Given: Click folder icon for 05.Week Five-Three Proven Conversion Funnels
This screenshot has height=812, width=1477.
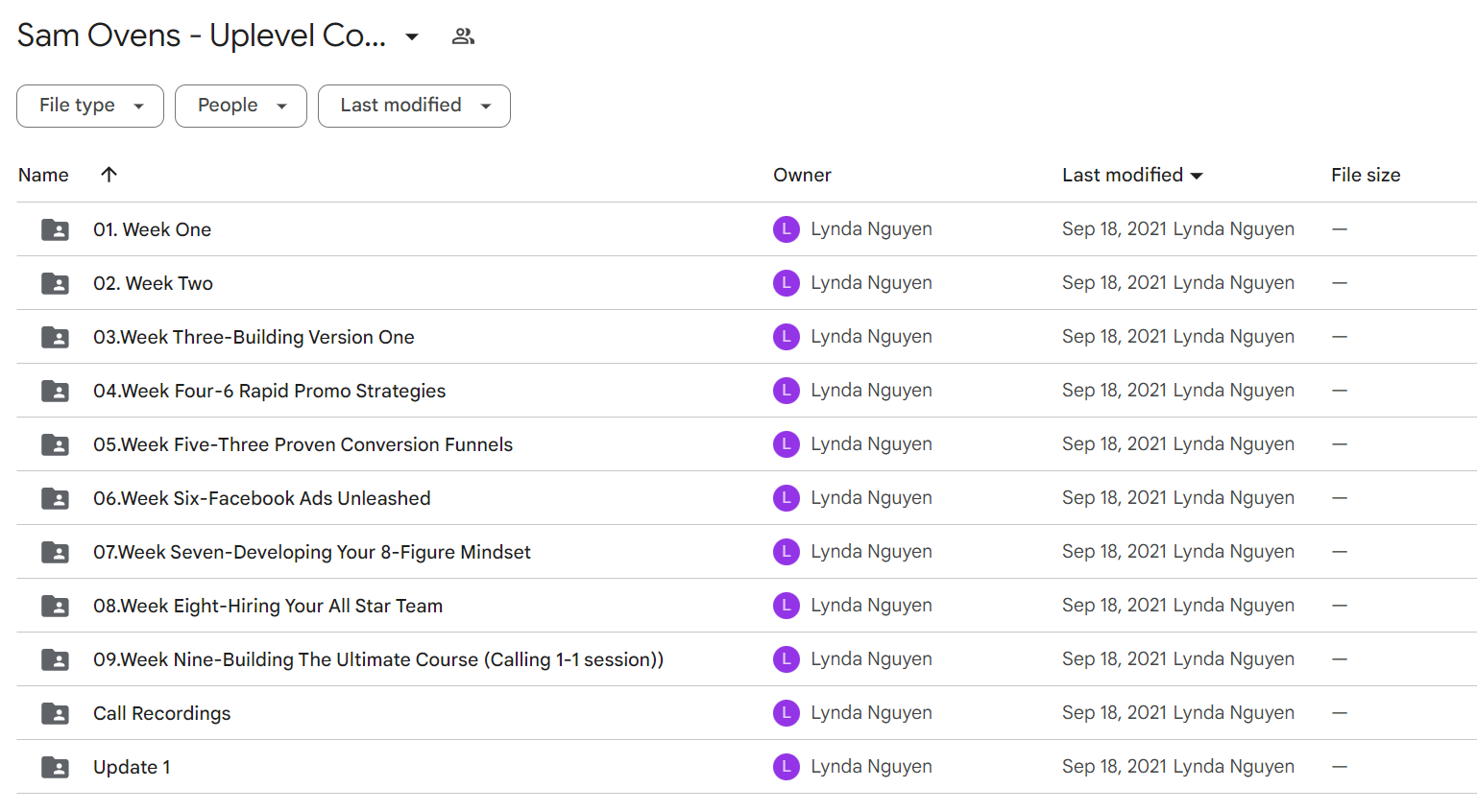Looking at the screenshot, I should click(x=55, y=444).
